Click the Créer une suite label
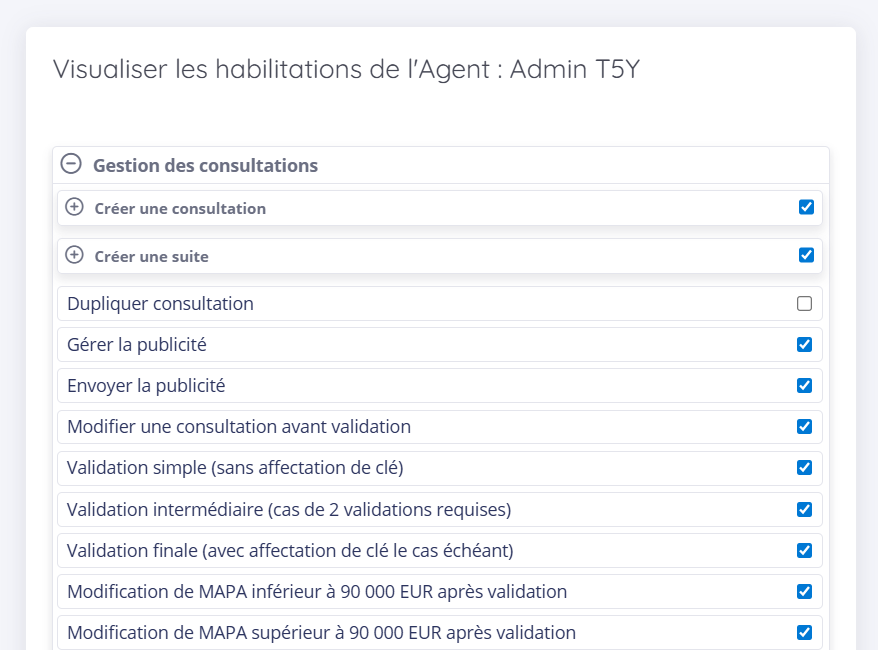The image size is (878, 650). 151,257
